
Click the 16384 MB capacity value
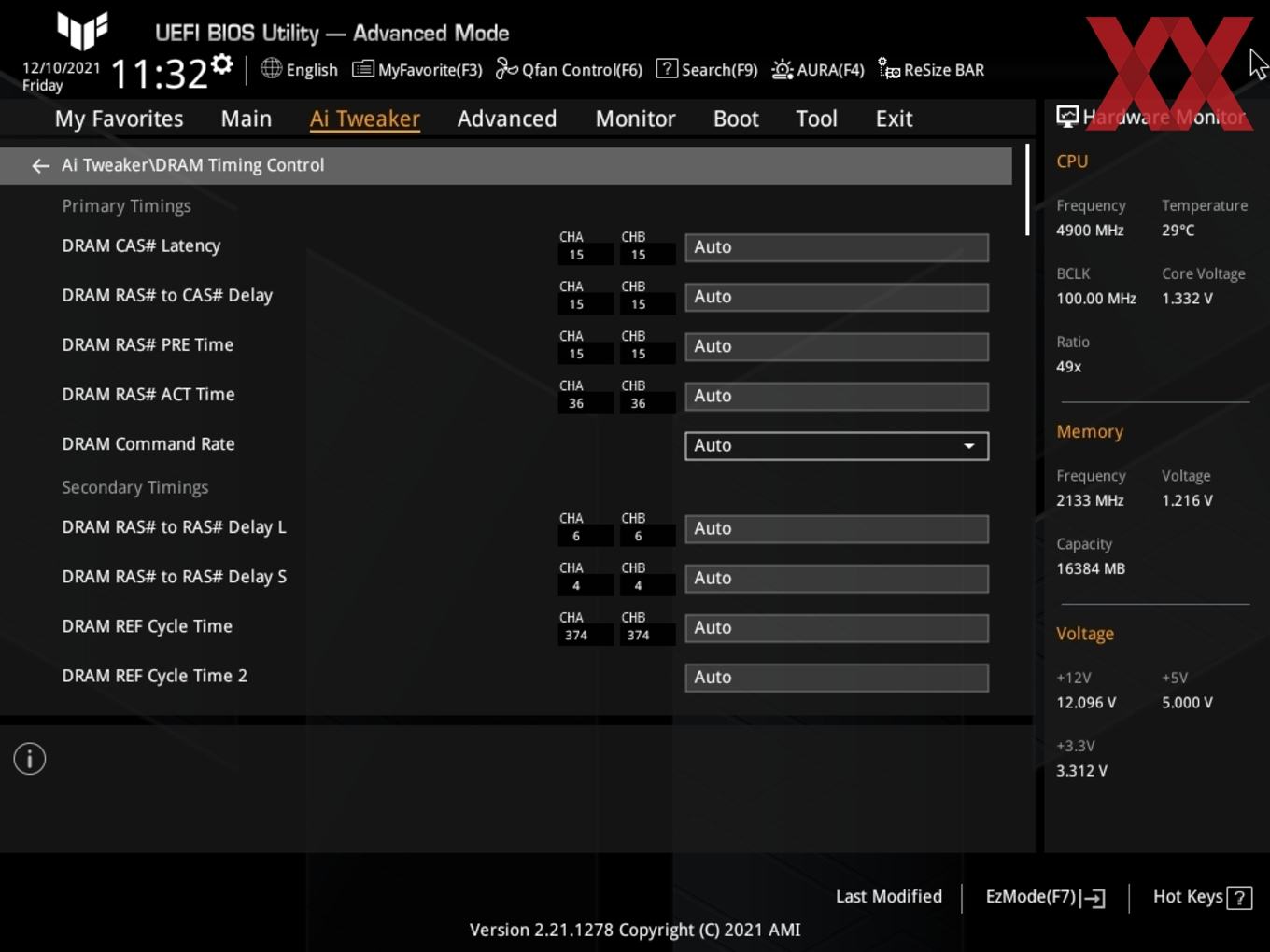pos(1091,568)
